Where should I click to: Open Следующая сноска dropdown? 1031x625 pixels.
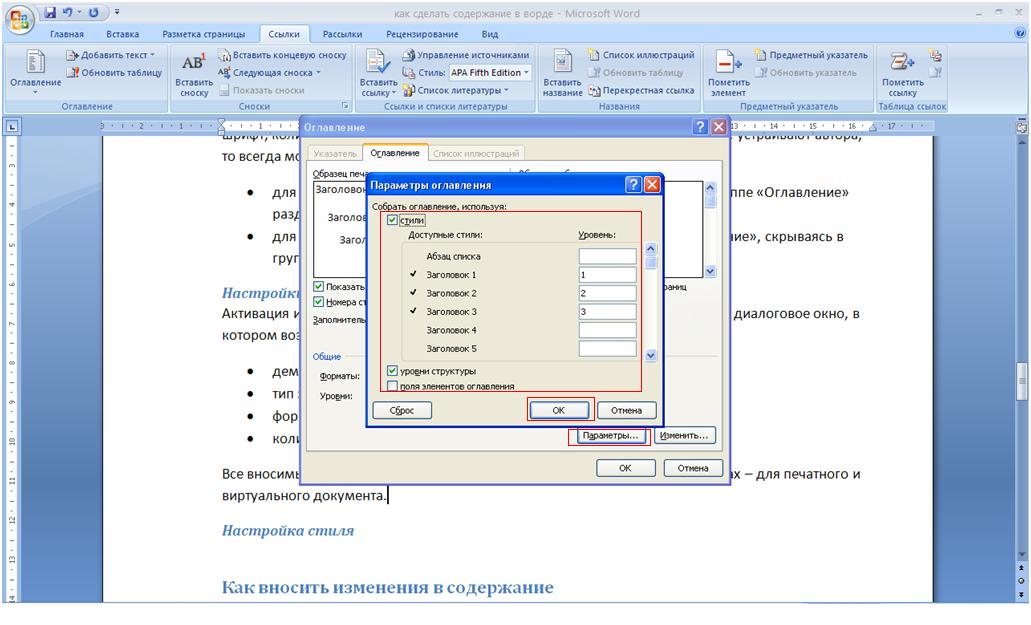270,72
